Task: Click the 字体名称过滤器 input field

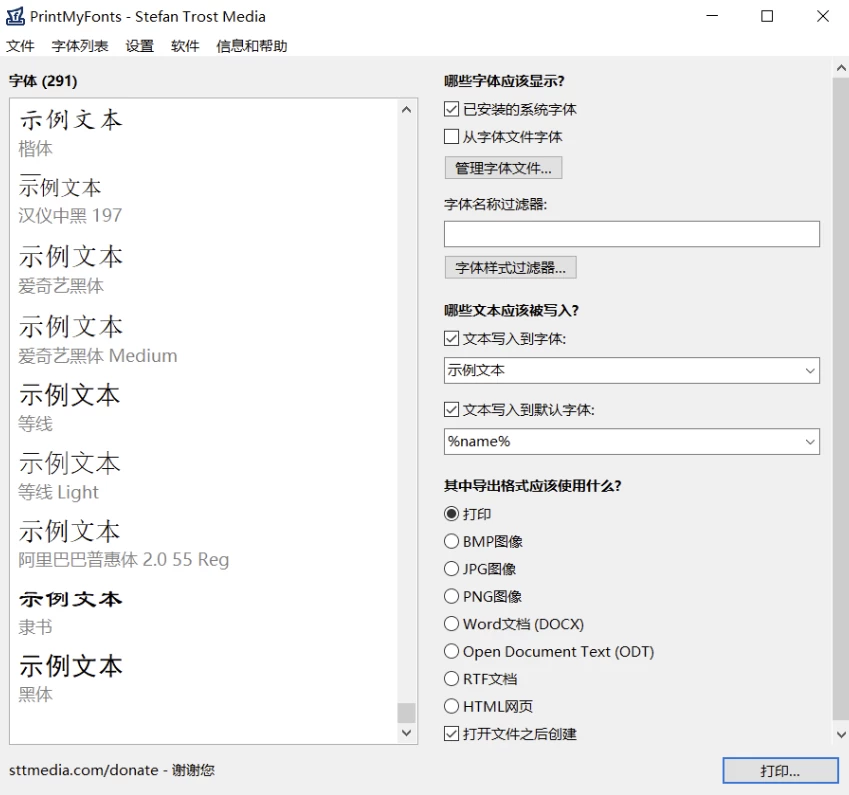Action: click(631, 234)
